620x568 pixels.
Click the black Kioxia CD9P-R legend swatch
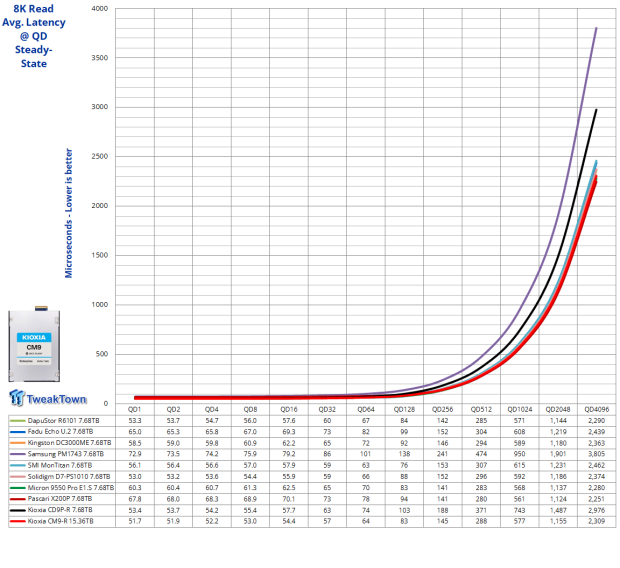17,510
